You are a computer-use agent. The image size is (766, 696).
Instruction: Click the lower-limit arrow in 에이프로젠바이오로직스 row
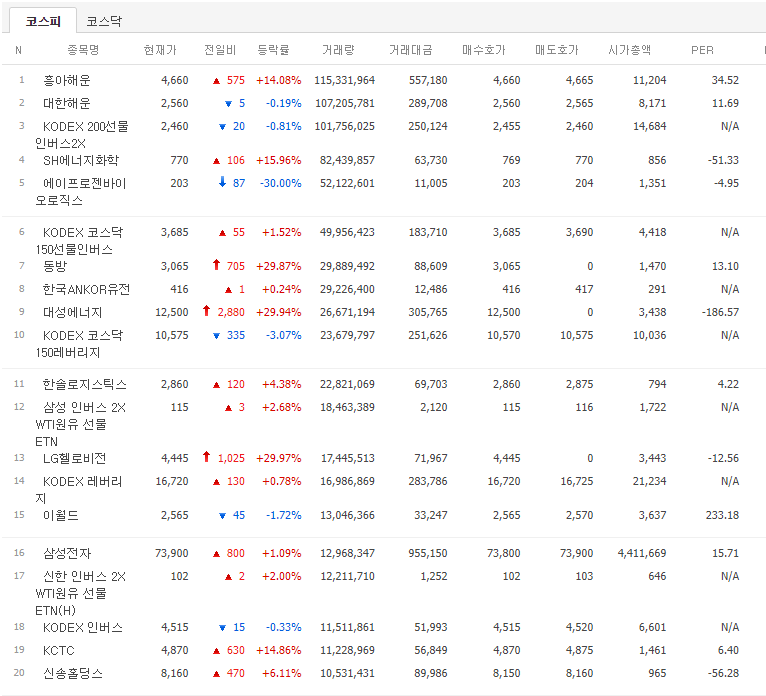click(222, 182)
